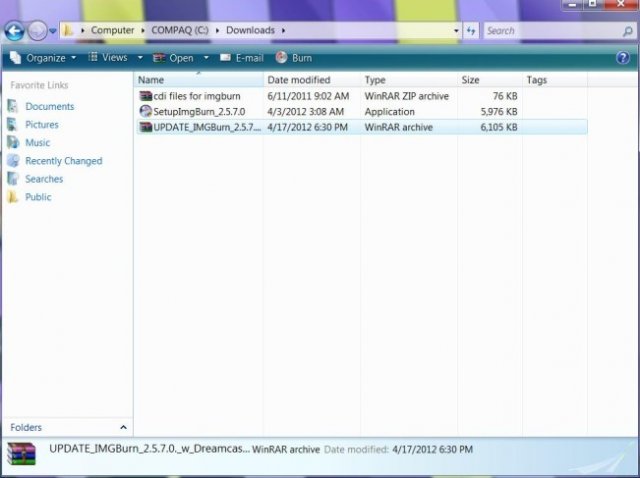The image size is (640, 478).
Task: Open the address bar history dropdown
Action: point(456,31)
